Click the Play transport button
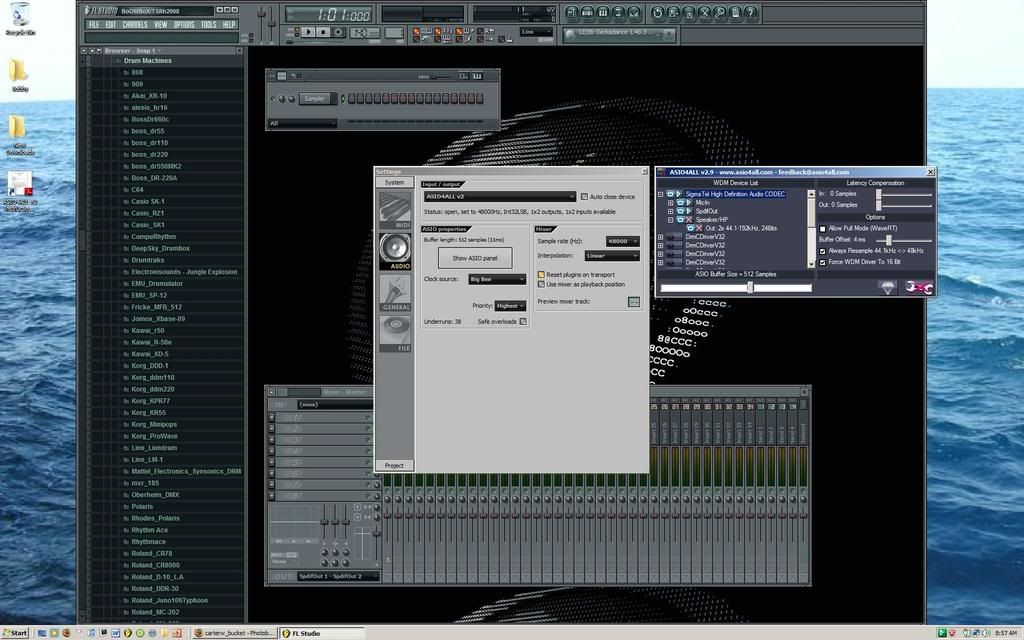1024x640 pixels. coord(308,32)
